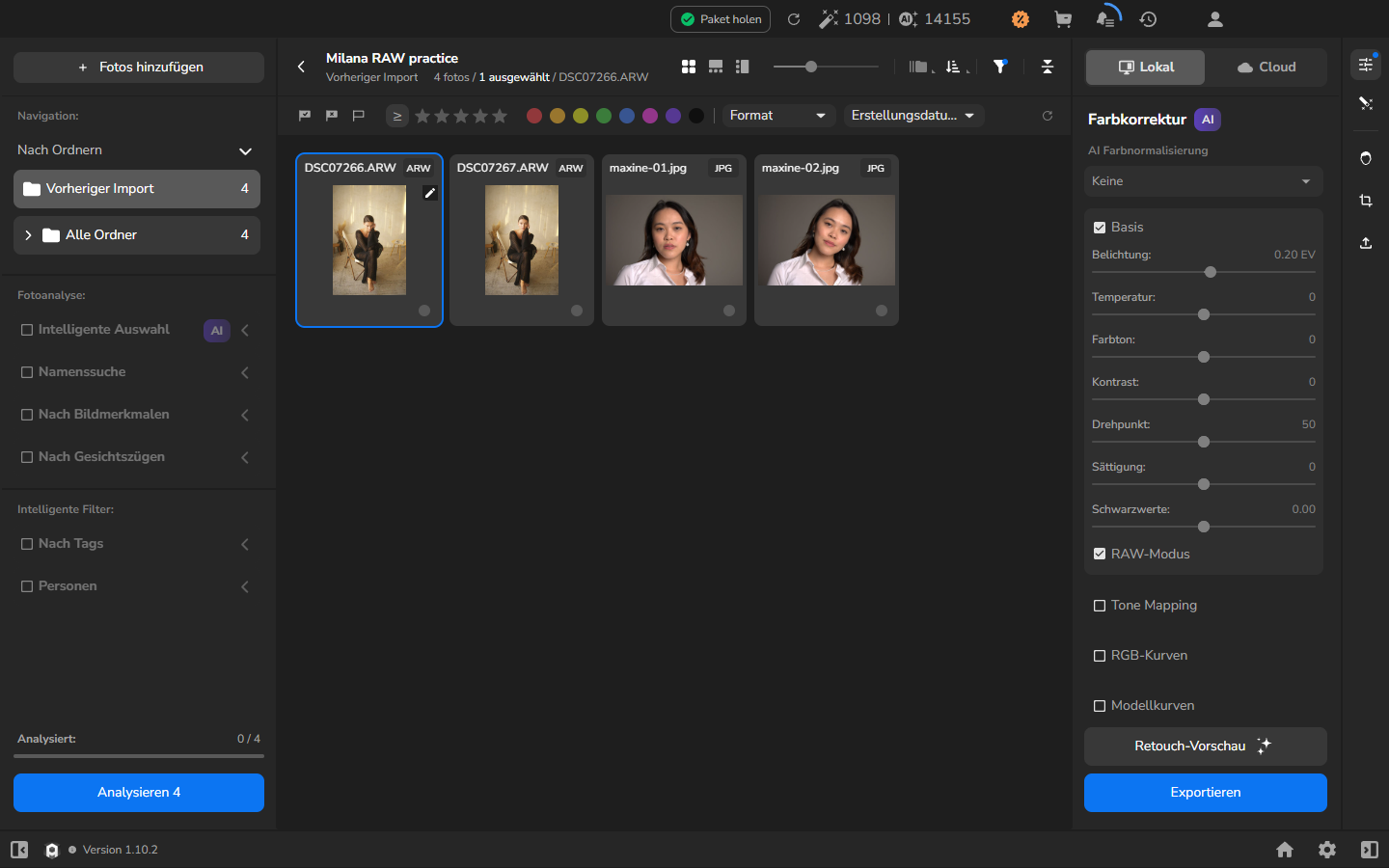The height and width of the screenshot is (868, 1389).
Task: Click the Exportieren button
Action: point(1206,793)
